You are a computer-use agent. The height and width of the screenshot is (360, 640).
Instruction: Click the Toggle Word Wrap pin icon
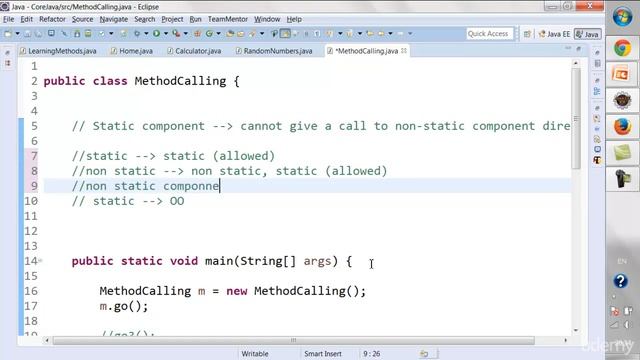(275, 33)
